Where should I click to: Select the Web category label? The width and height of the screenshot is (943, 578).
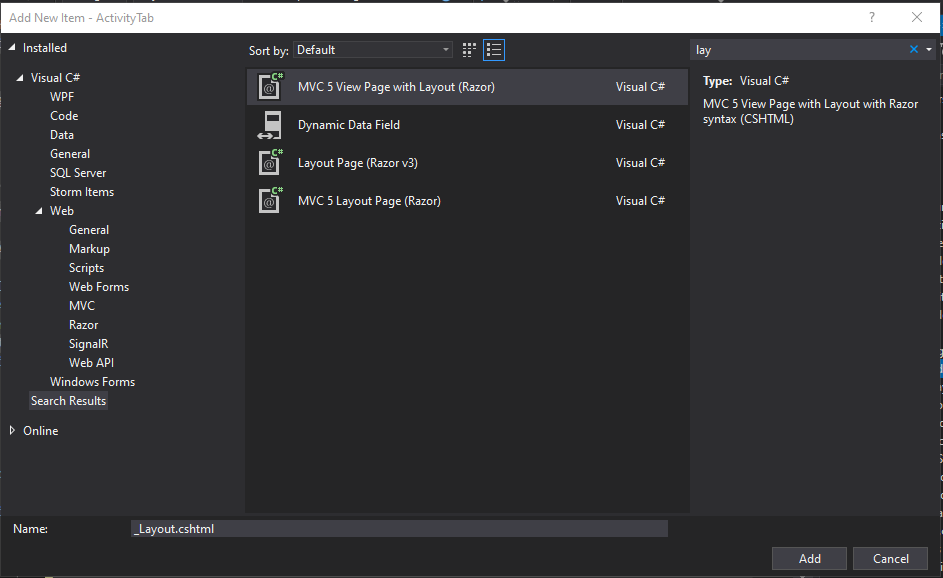(62, 211)
